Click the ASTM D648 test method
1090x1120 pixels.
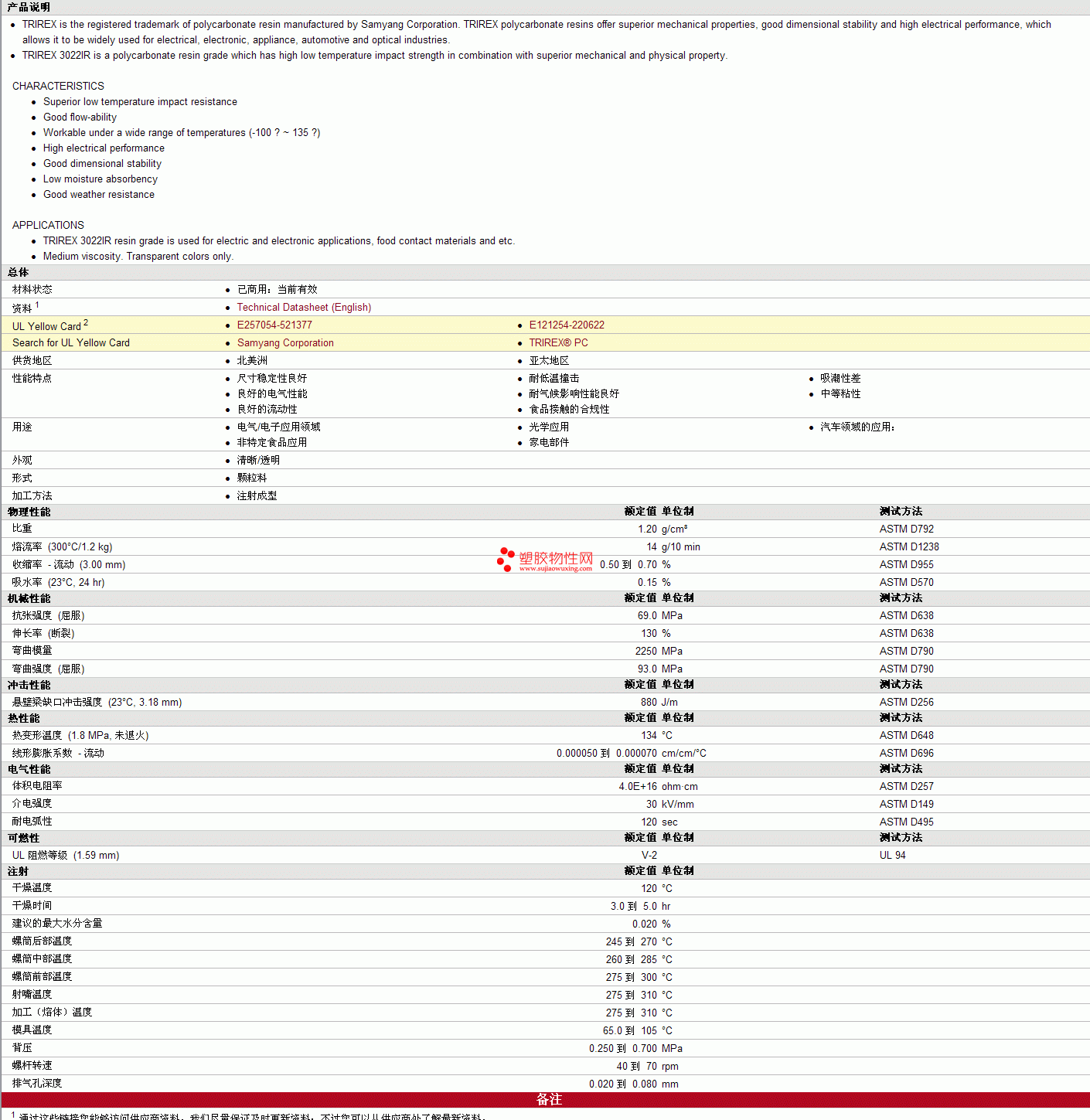pyautogui.click(x=907, y=736)
